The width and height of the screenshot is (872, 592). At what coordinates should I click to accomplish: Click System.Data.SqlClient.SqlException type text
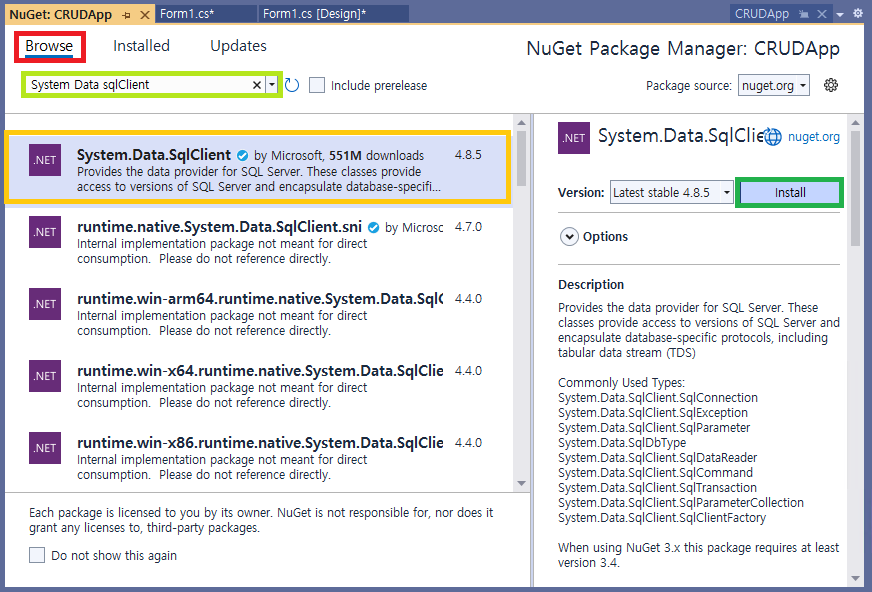(x=653, y=412)
